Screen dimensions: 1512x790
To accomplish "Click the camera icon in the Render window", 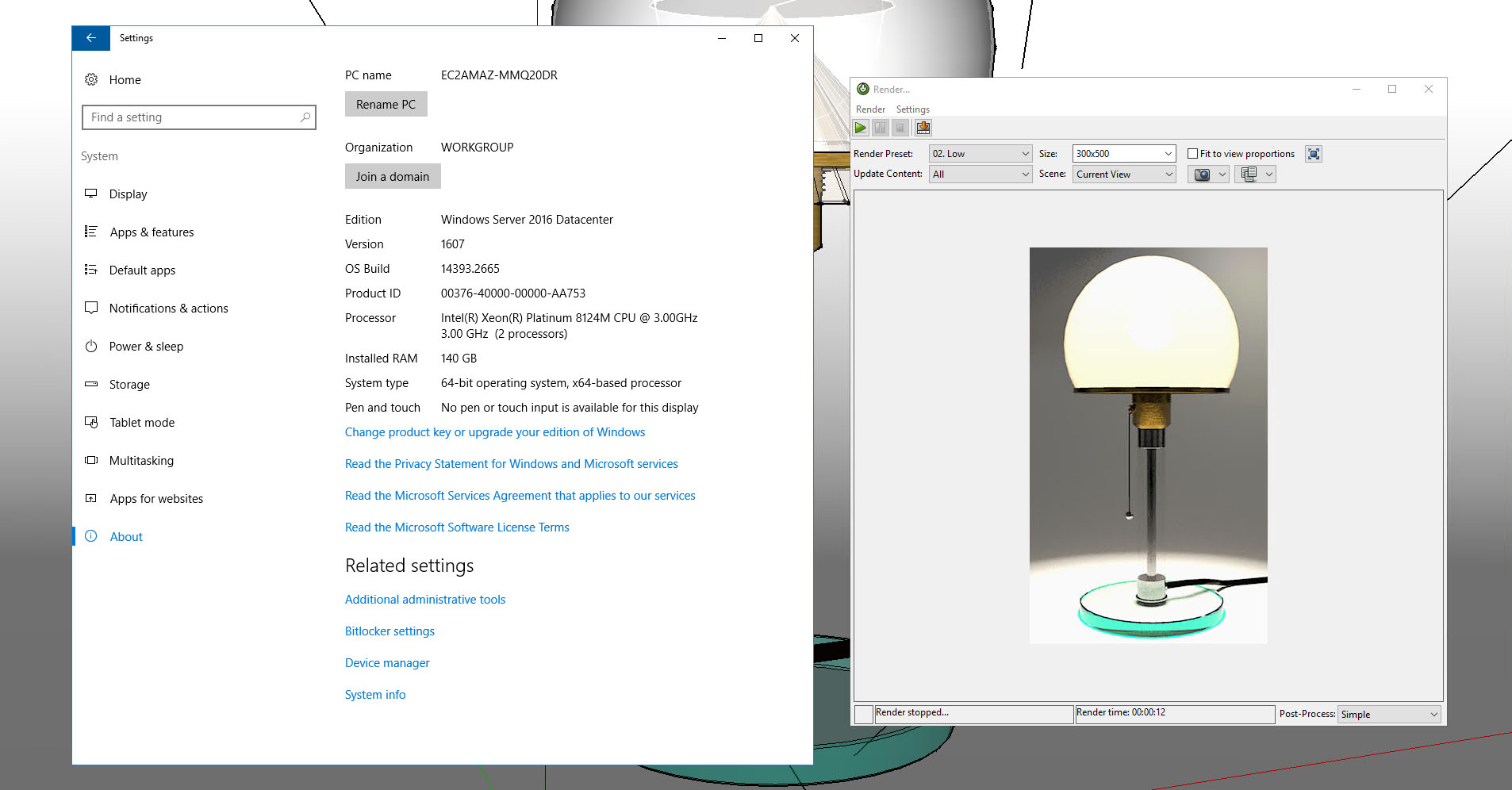I will [x=1203, y=174].
